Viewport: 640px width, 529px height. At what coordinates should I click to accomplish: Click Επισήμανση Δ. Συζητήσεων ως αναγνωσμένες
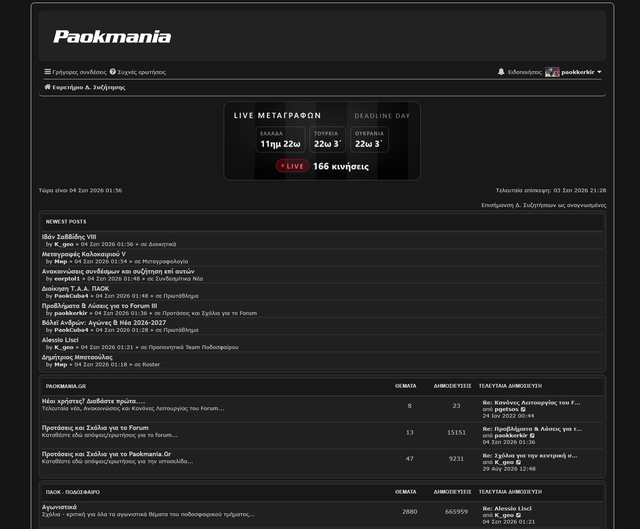tap(544, 205)
